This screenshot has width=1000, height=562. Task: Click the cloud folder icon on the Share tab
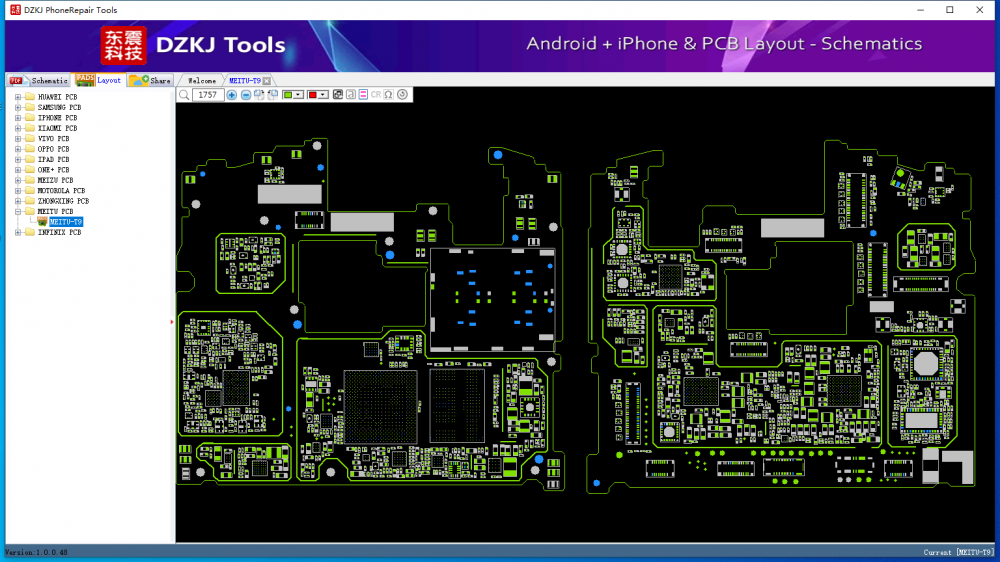click(x=139, y=80)
